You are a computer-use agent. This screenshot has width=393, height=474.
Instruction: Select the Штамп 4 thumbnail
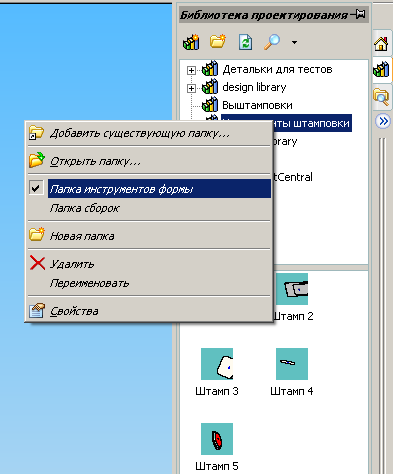pyautogui.click(x=292, y=364)
